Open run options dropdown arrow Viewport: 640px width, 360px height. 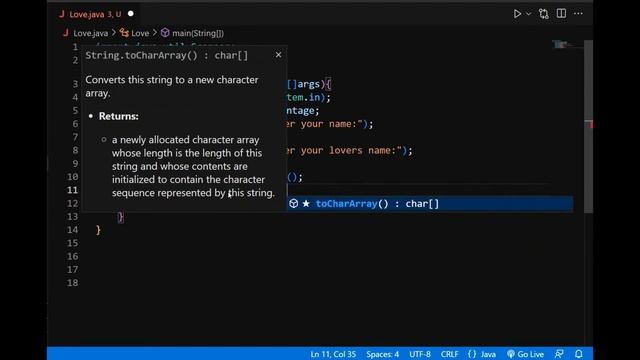[x=529, y=14]
